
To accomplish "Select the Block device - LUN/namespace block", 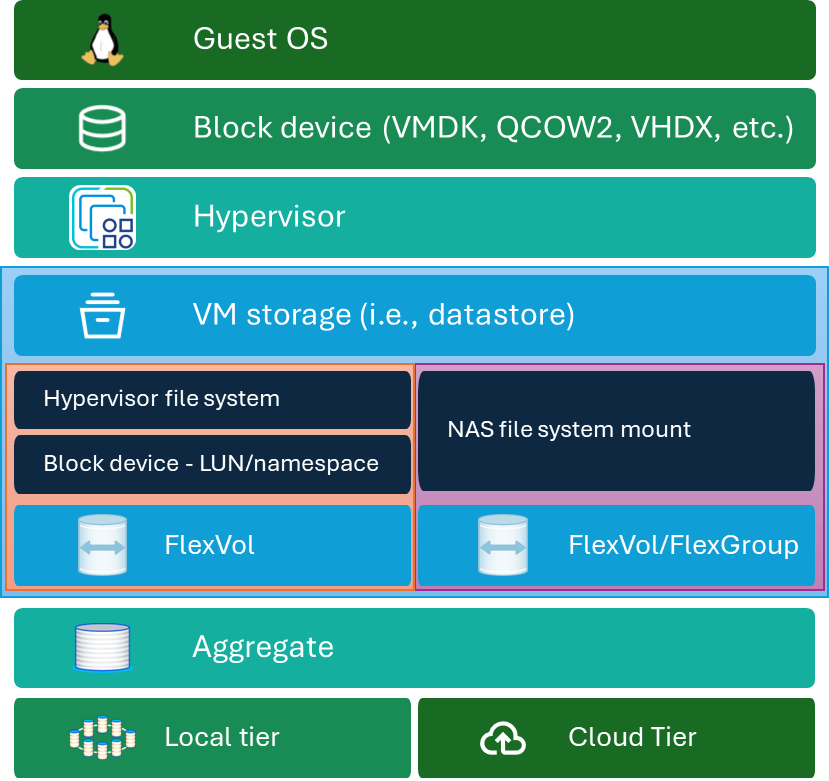I will point(212,463).
